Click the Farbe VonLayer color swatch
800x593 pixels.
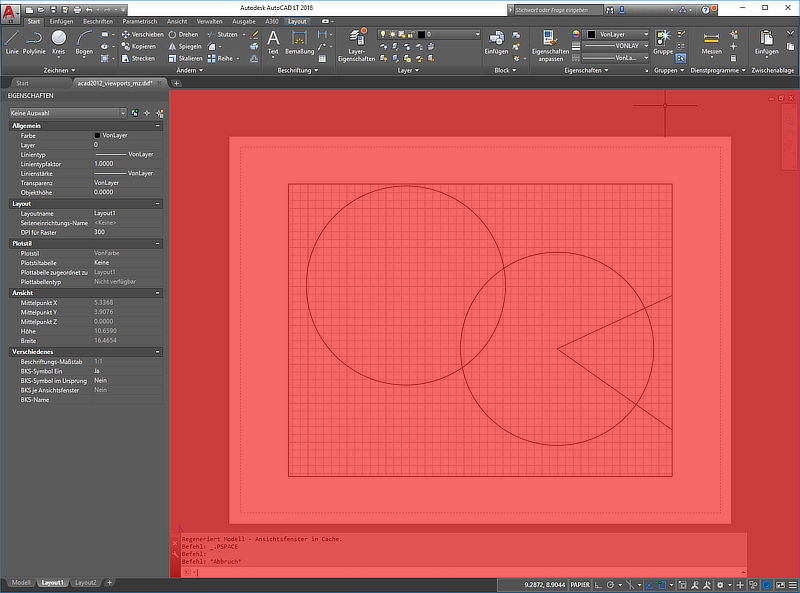coord(97,135)
